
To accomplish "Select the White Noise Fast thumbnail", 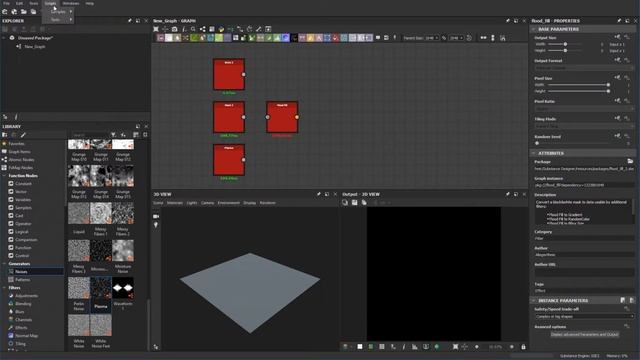I will [101, 325].
